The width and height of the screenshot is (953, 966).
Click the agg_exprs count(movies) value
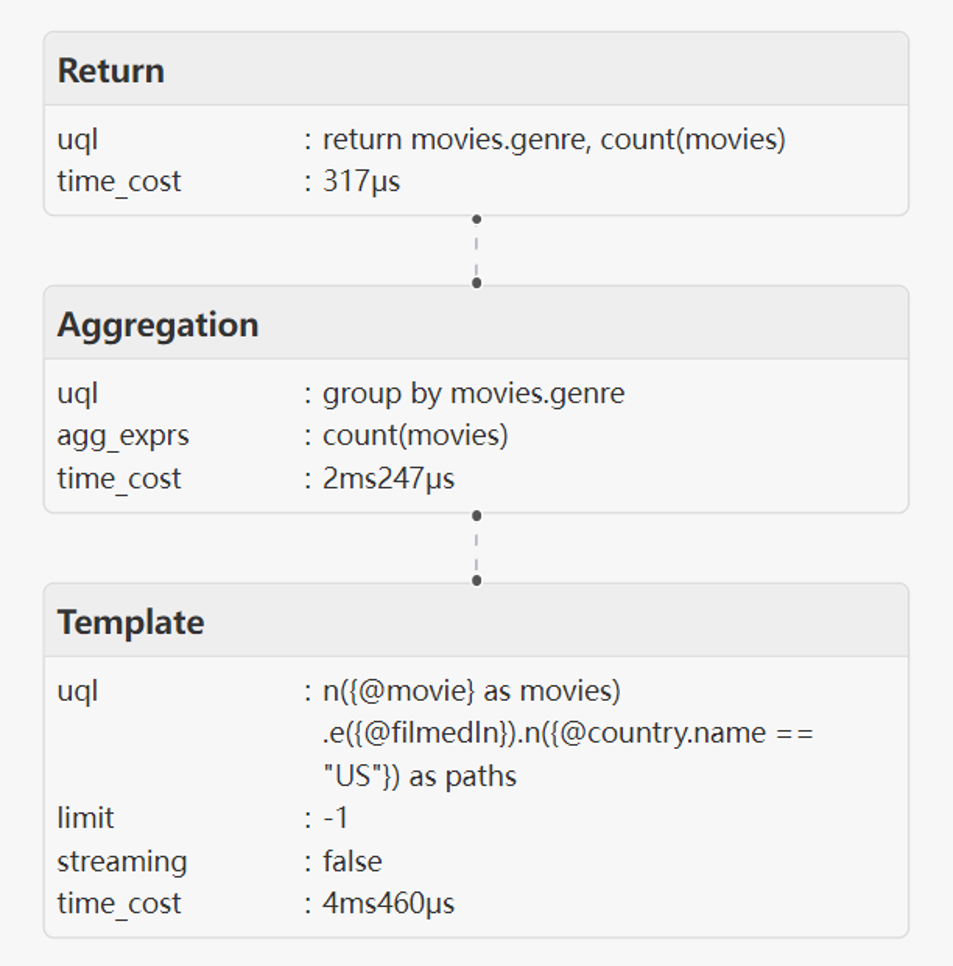(415, 436)
